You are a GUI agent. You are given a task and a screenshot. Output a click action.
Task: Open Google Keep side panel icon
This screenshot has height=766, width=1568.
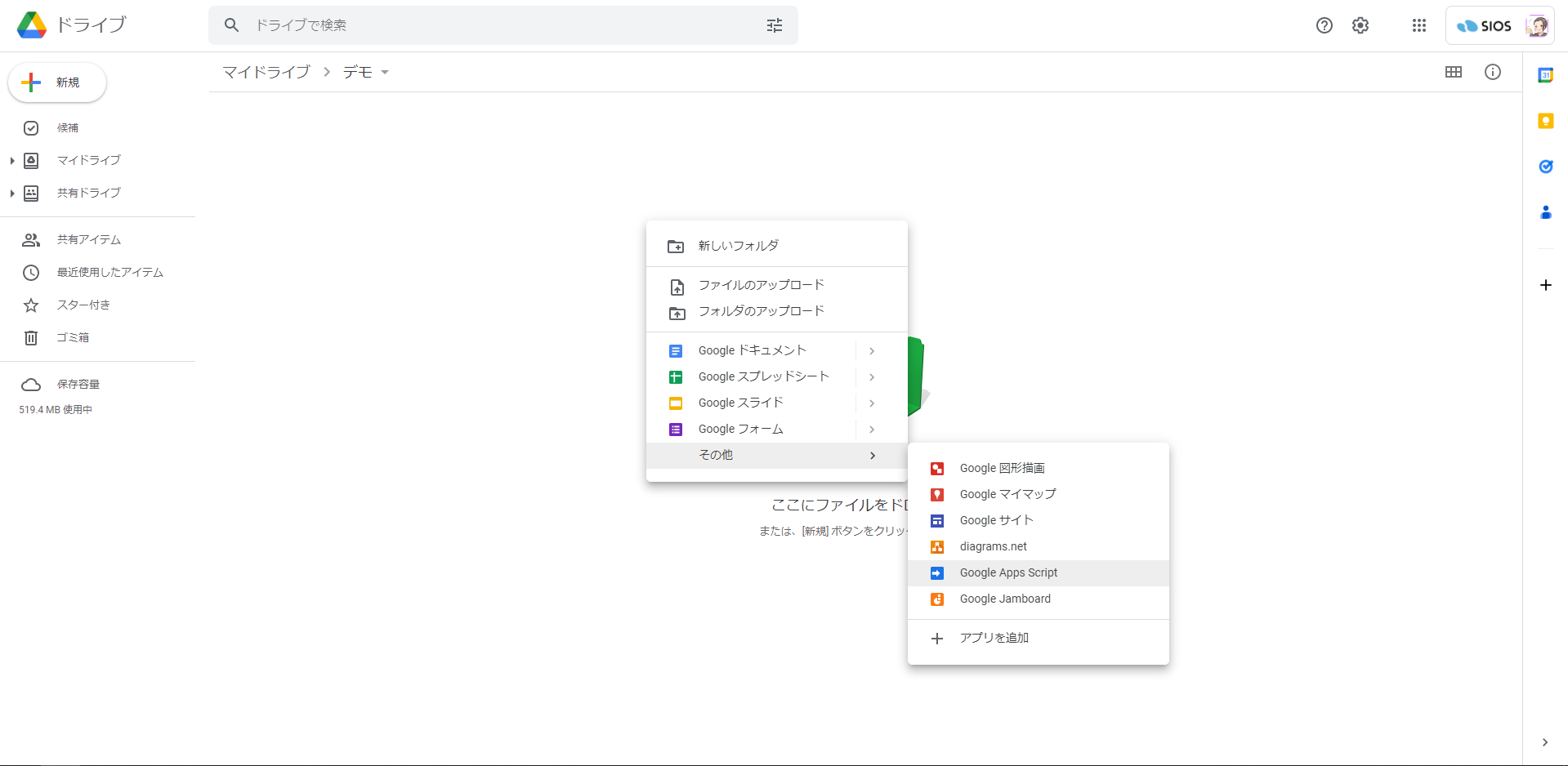click(1546, 121)
